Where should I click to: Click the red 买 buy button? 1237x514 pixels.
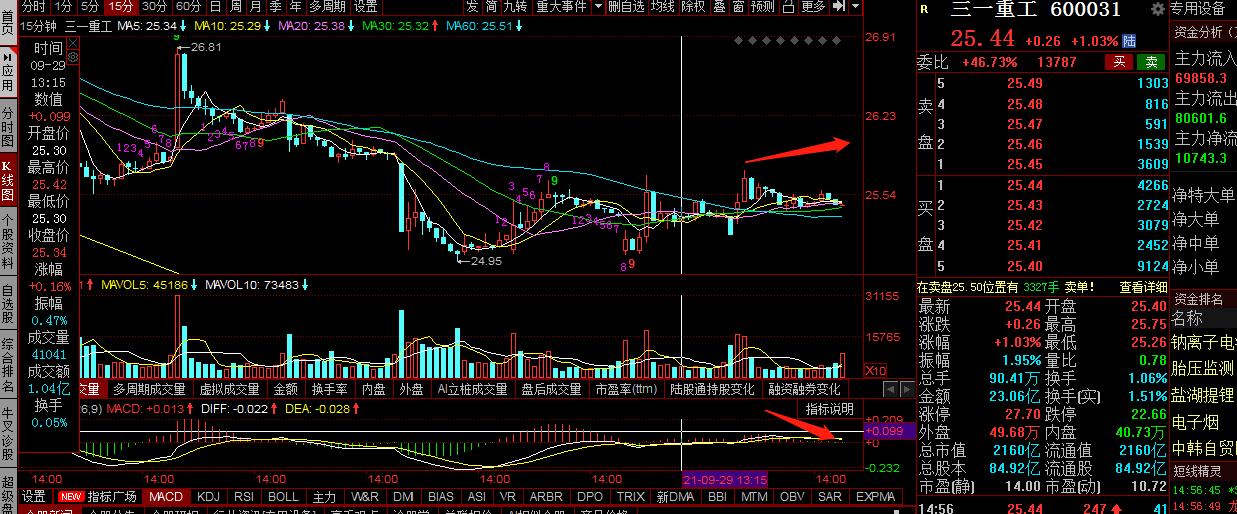tap(1120, 62)
